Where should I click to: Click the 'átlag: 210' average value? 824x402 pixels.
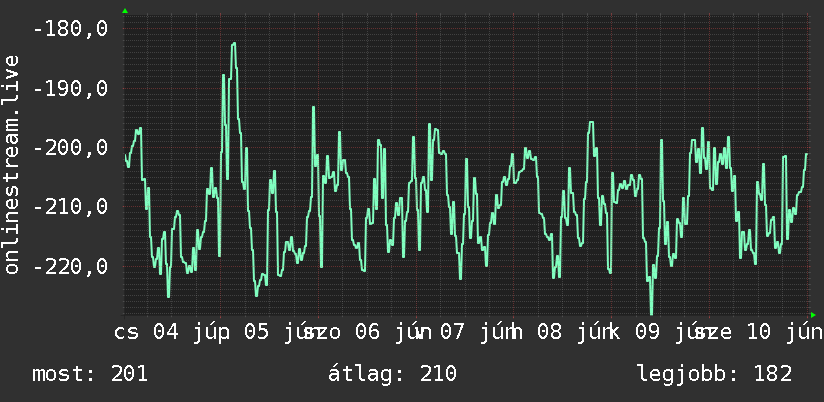[392, 374]
